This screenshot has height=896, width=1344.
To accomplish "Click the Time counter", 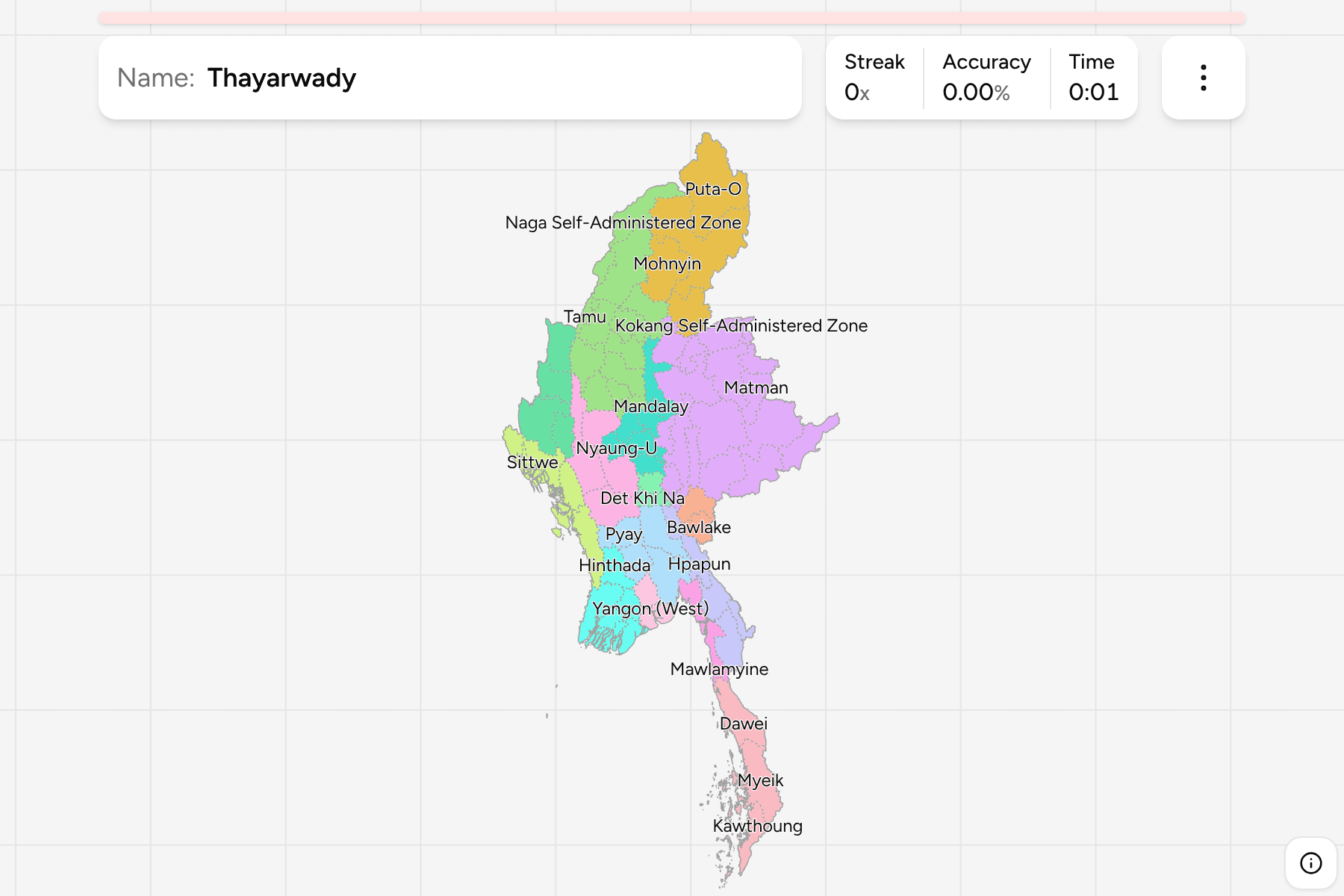I will (1093, 78).
